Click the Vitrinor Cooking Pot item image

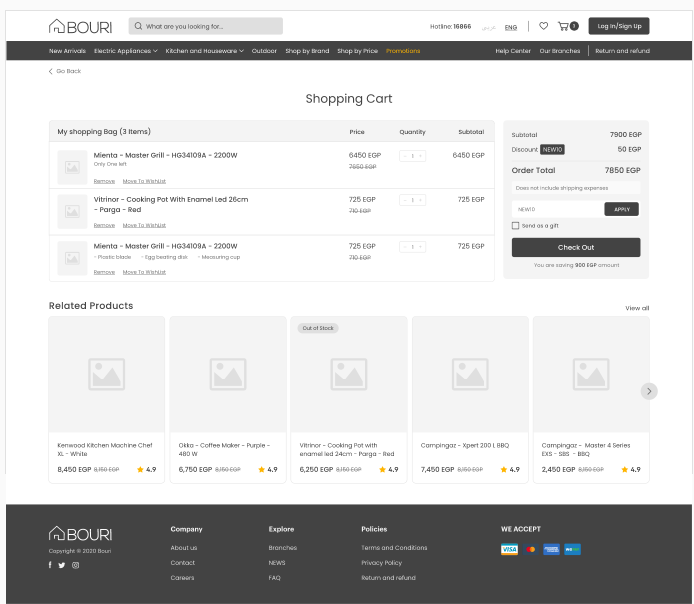click(x=72, y=212)
